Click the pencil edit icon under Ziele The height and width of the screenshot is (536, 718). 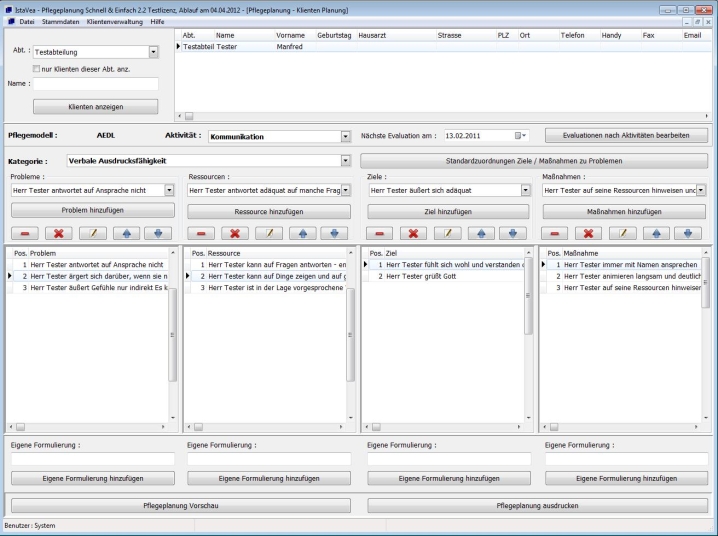coord(448,233)
